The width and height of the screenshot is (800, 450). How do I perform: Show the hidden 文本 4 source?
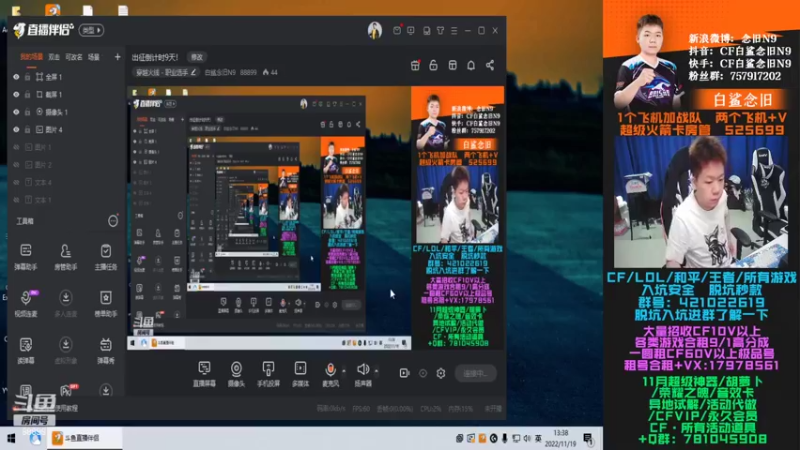[16, 182]
